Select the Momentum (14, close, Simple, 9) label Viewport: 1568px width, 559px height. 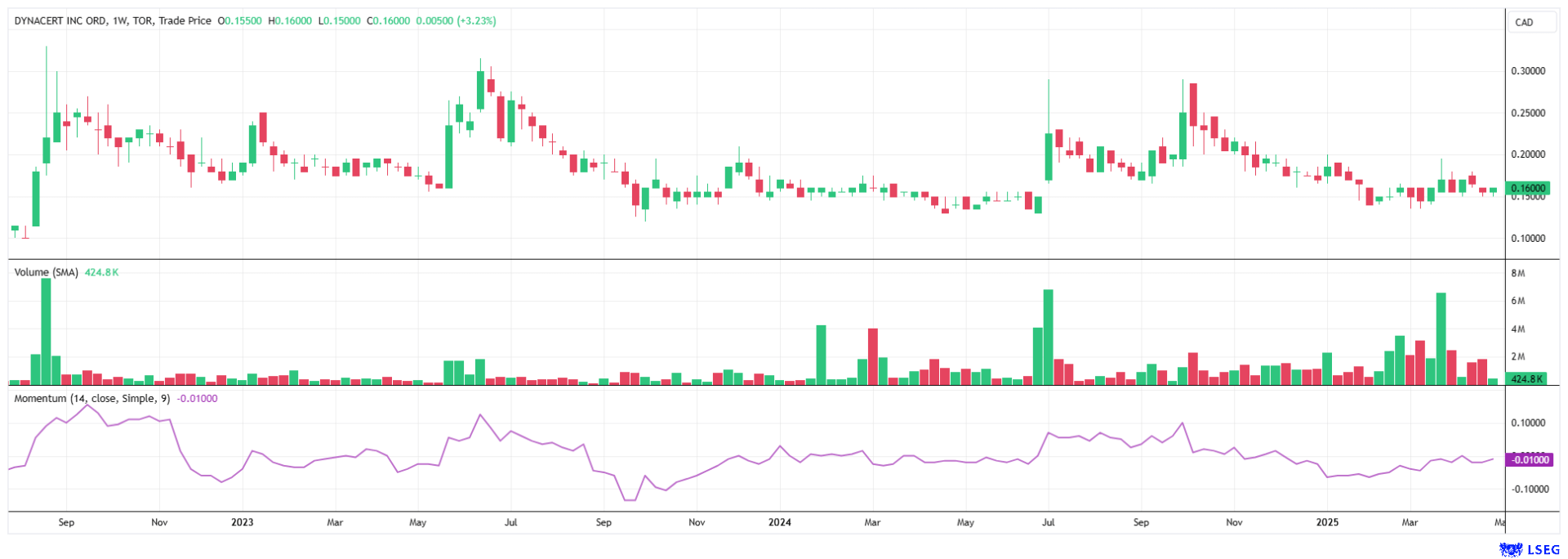91,398
